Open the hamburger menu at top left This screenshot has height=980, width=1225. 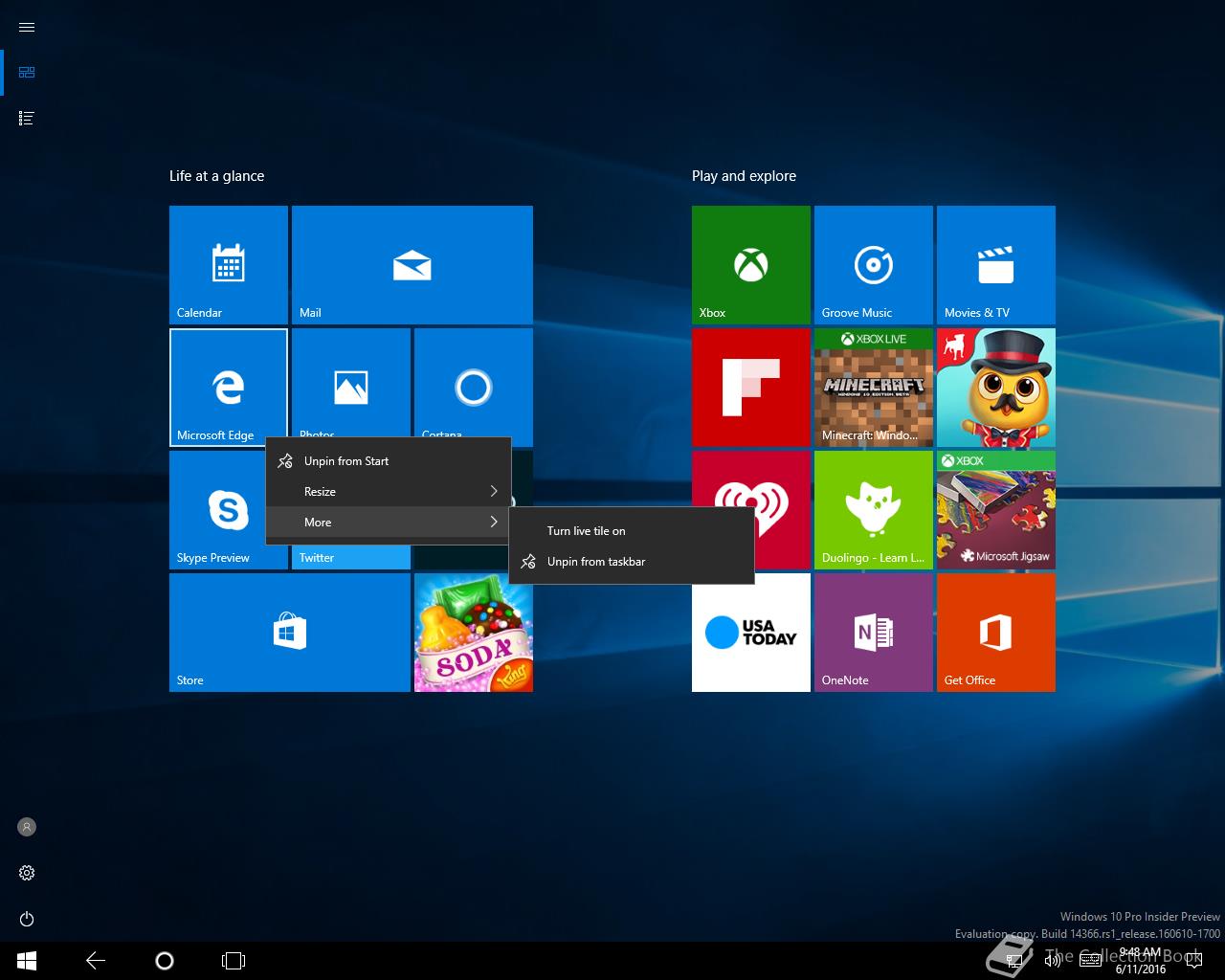point(27,27)
